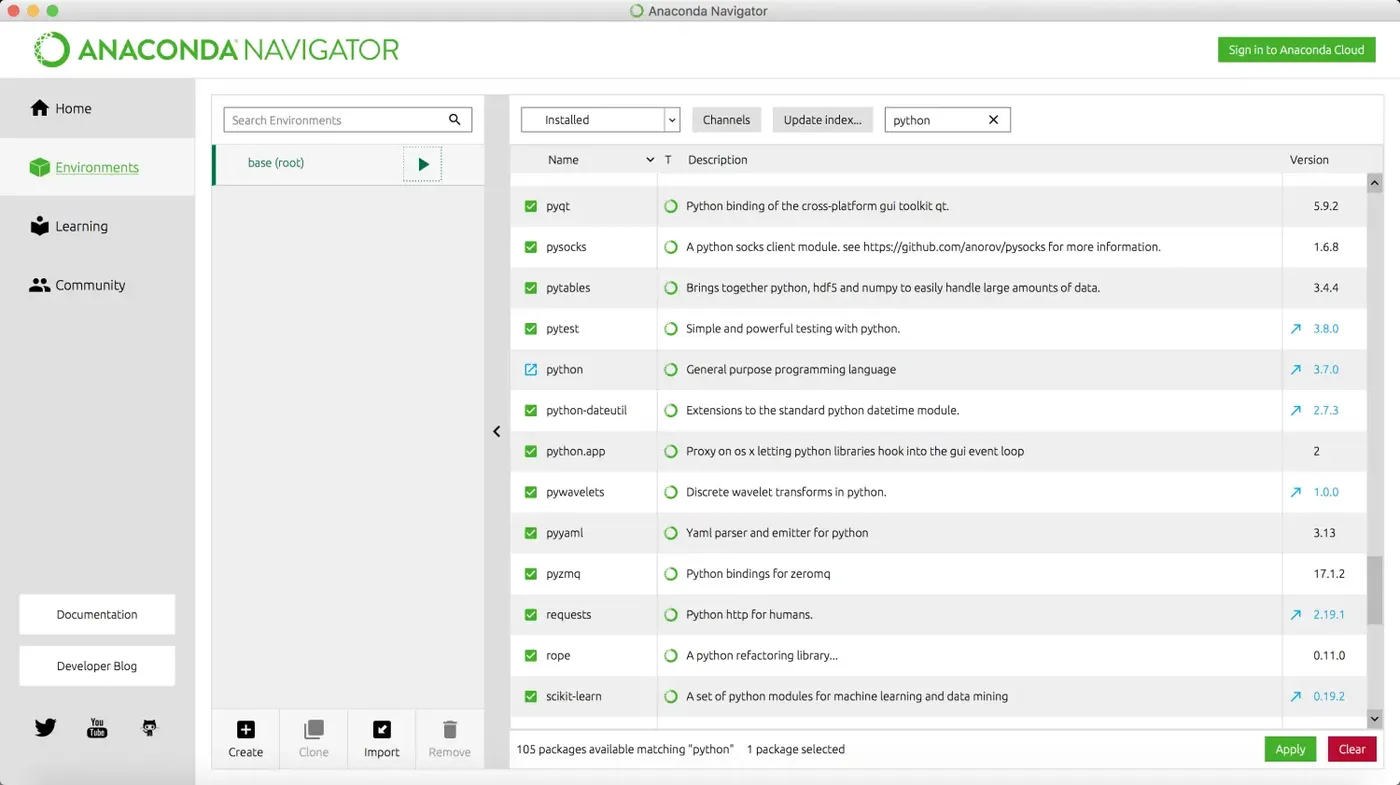Click the upgrade arrow for pywavelets 1.0.0

click(x=1296, y=492)
